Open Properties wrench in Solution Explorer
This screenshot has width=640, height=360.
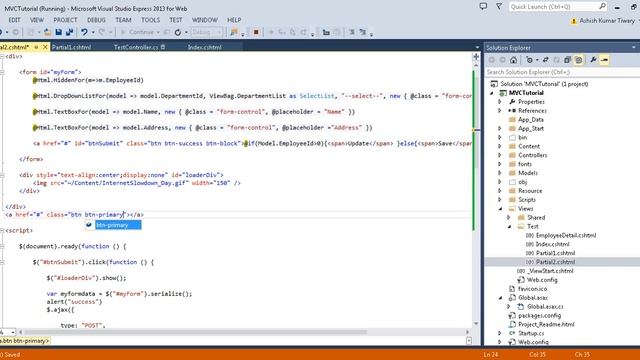[593, 60]
